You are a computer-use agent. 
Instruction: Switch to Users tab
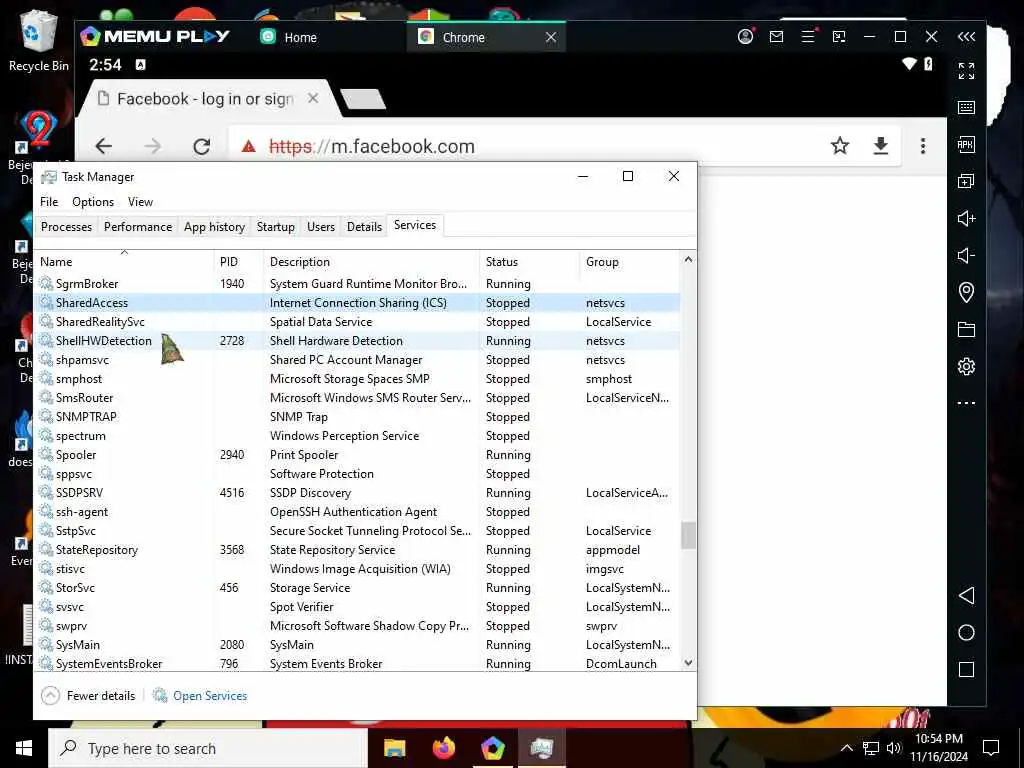(321, 227)
